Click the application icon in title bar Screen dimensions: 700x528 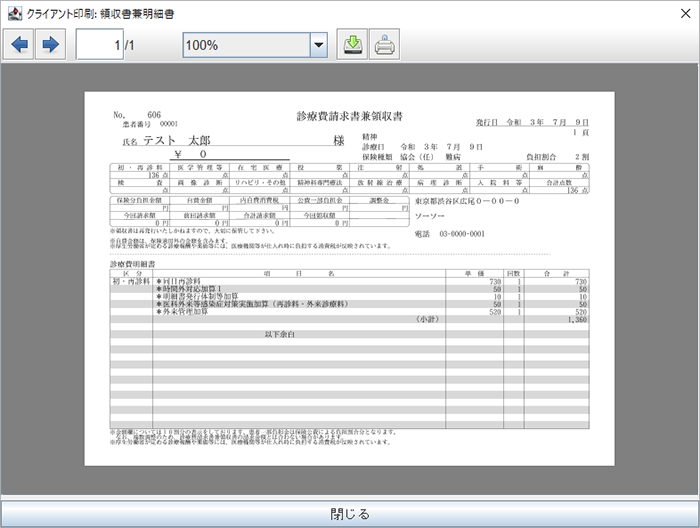pyautogui.click(x=12, y=11)
